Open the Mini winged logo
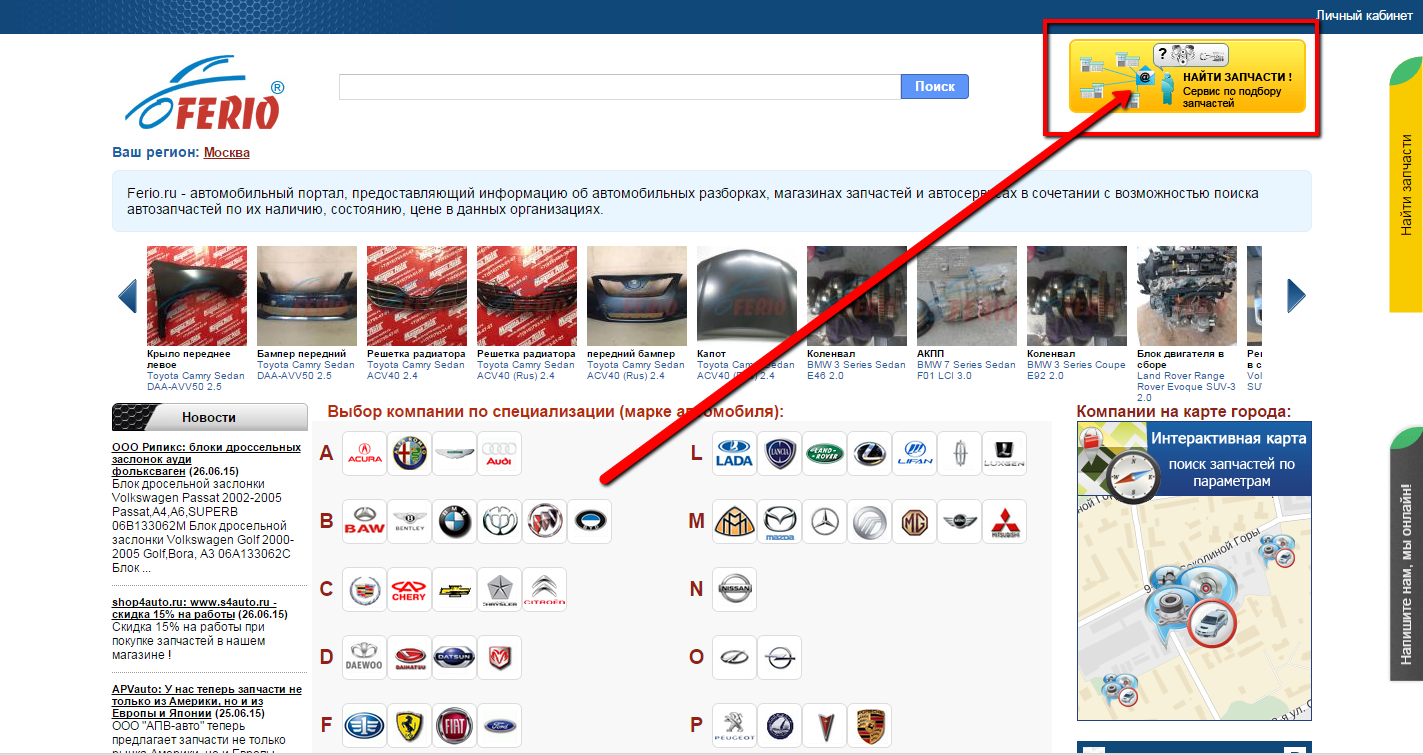Viewport: 1423px width, 755px height. pos(960,522)
